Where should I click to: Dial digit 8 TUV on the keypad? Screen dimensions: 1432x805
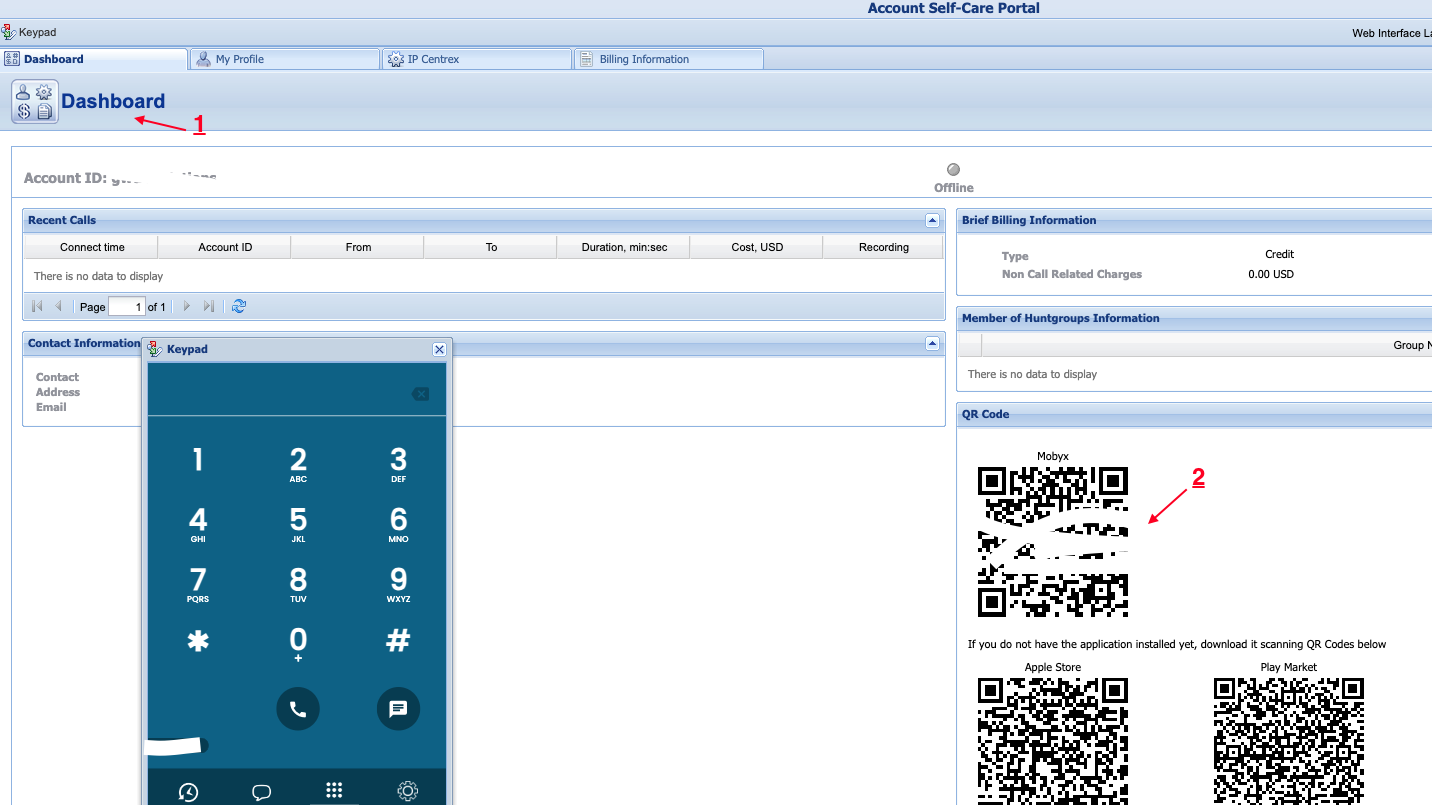pyautogui.click(x=298, y=584)
